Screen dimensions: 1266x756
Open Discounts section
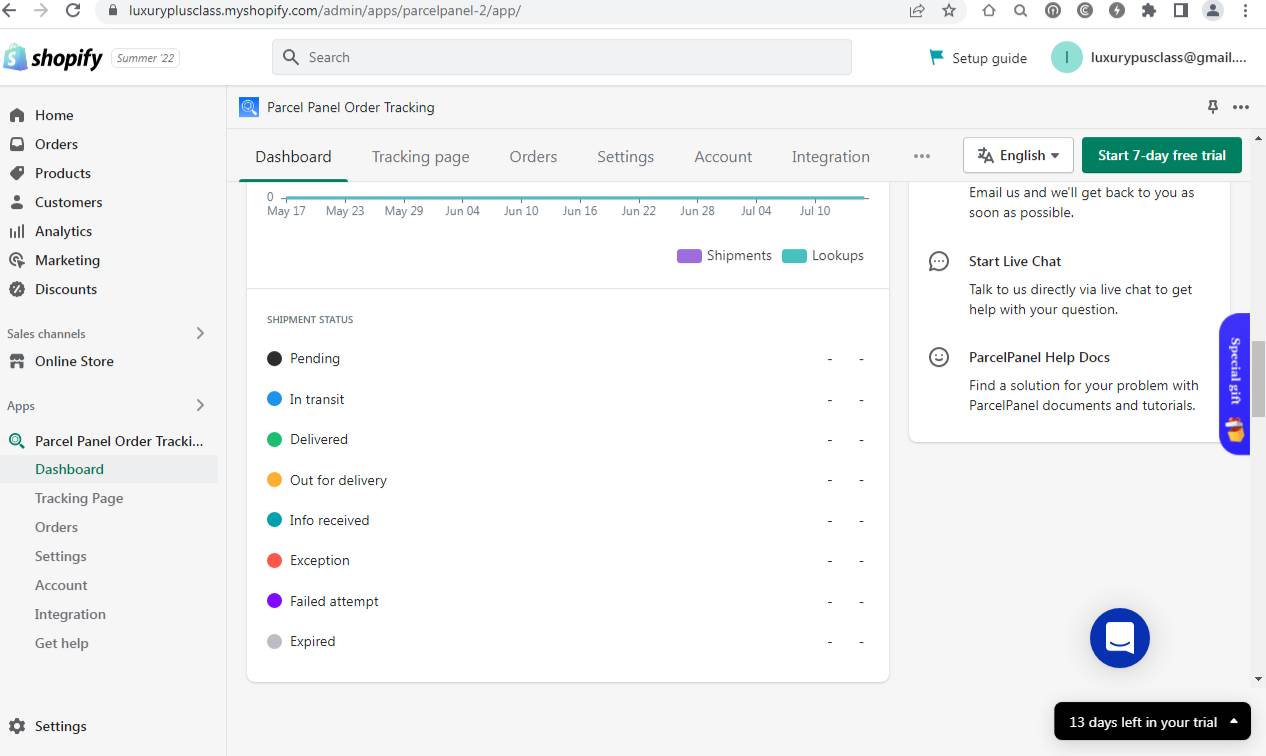(x=66, y=289)
